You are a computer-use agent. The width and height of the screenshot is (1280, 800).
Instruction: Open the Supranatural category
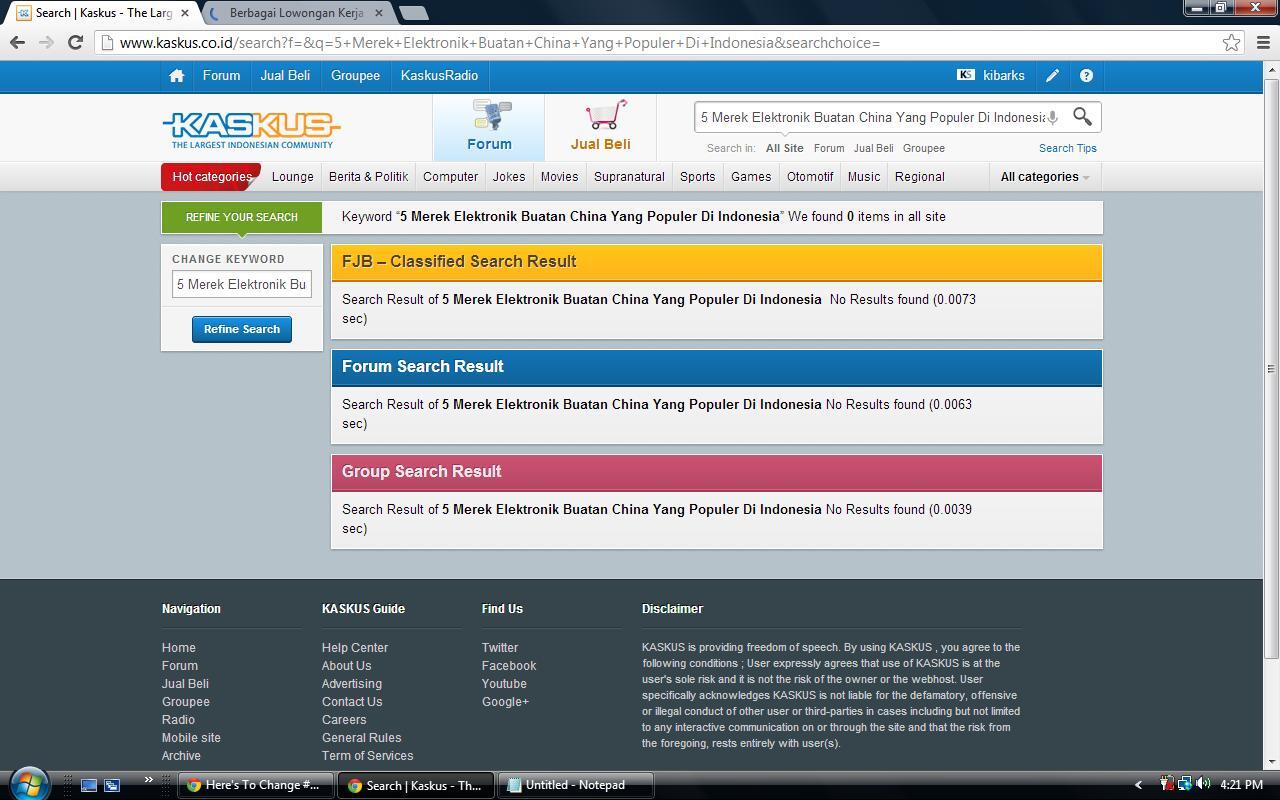[629, 177]
